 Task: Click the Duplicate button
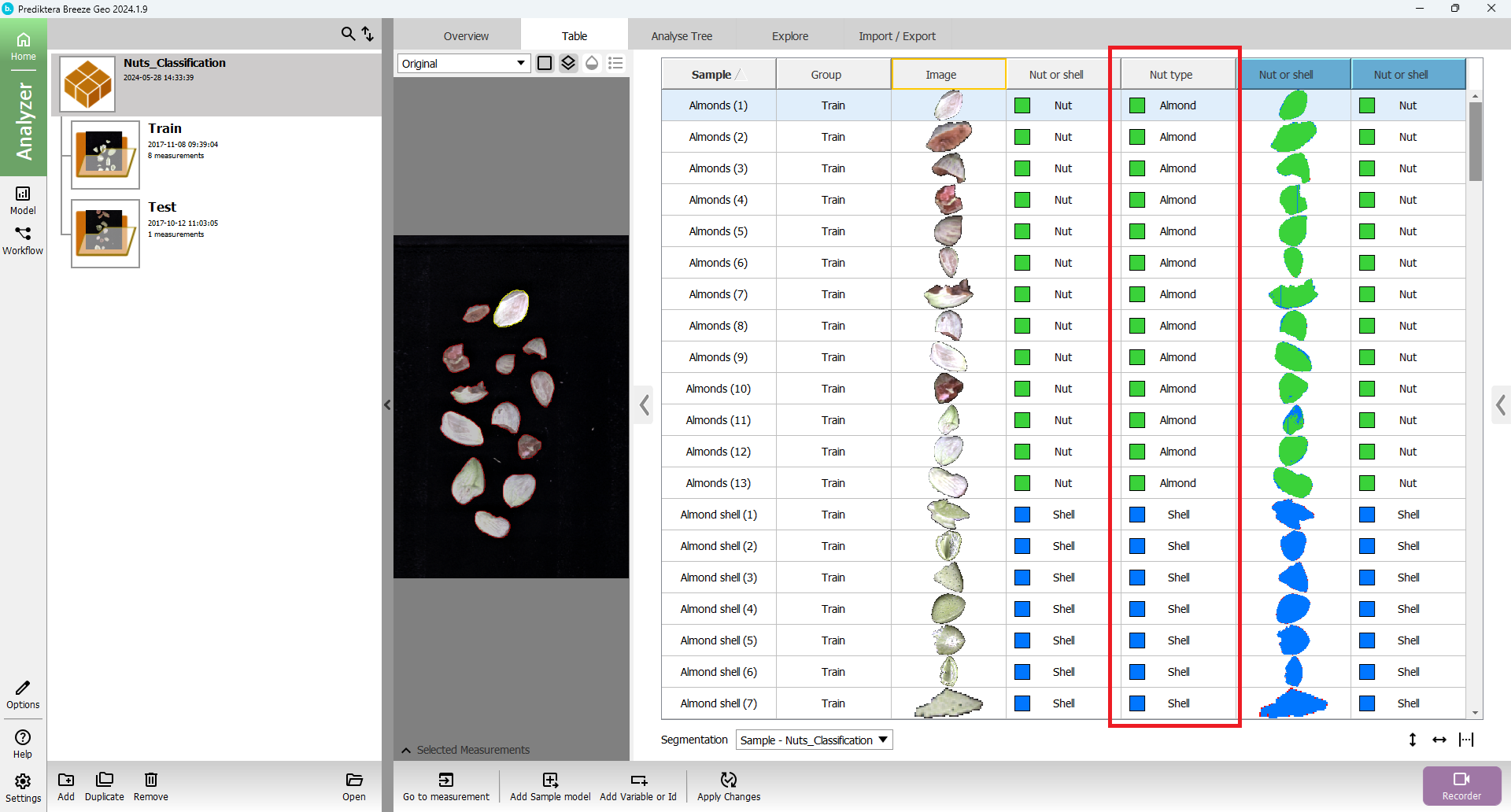[104, 785]
